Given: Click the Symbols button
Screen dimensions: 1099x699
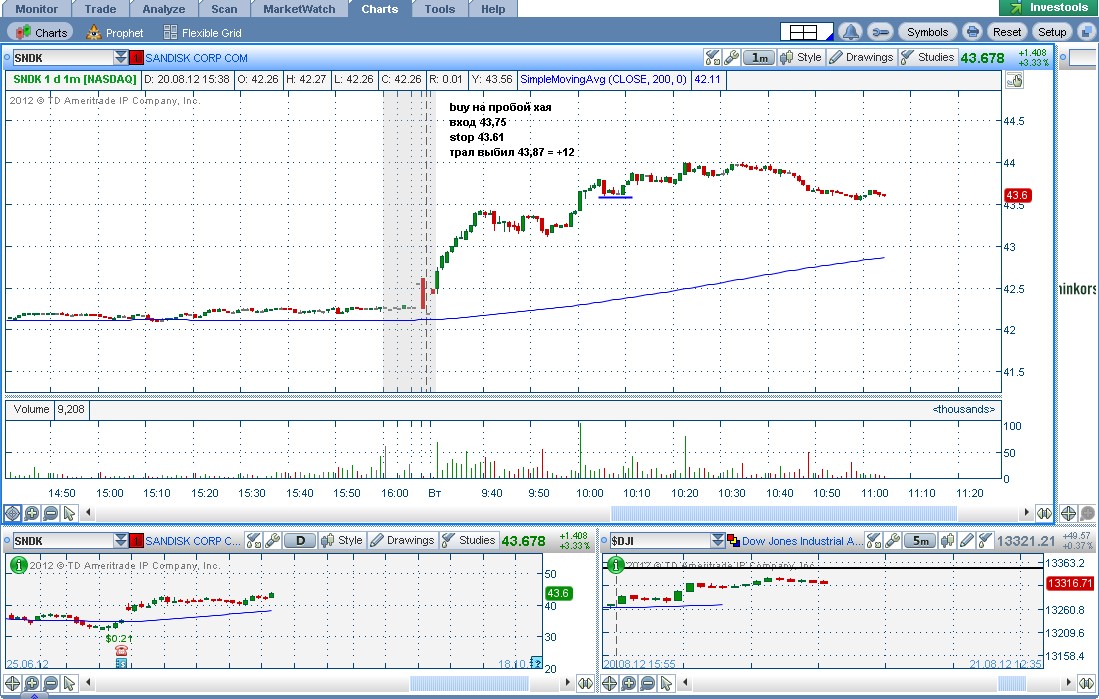Looking at the screenshot, I should pyautogui.click(x=927, y=32).
